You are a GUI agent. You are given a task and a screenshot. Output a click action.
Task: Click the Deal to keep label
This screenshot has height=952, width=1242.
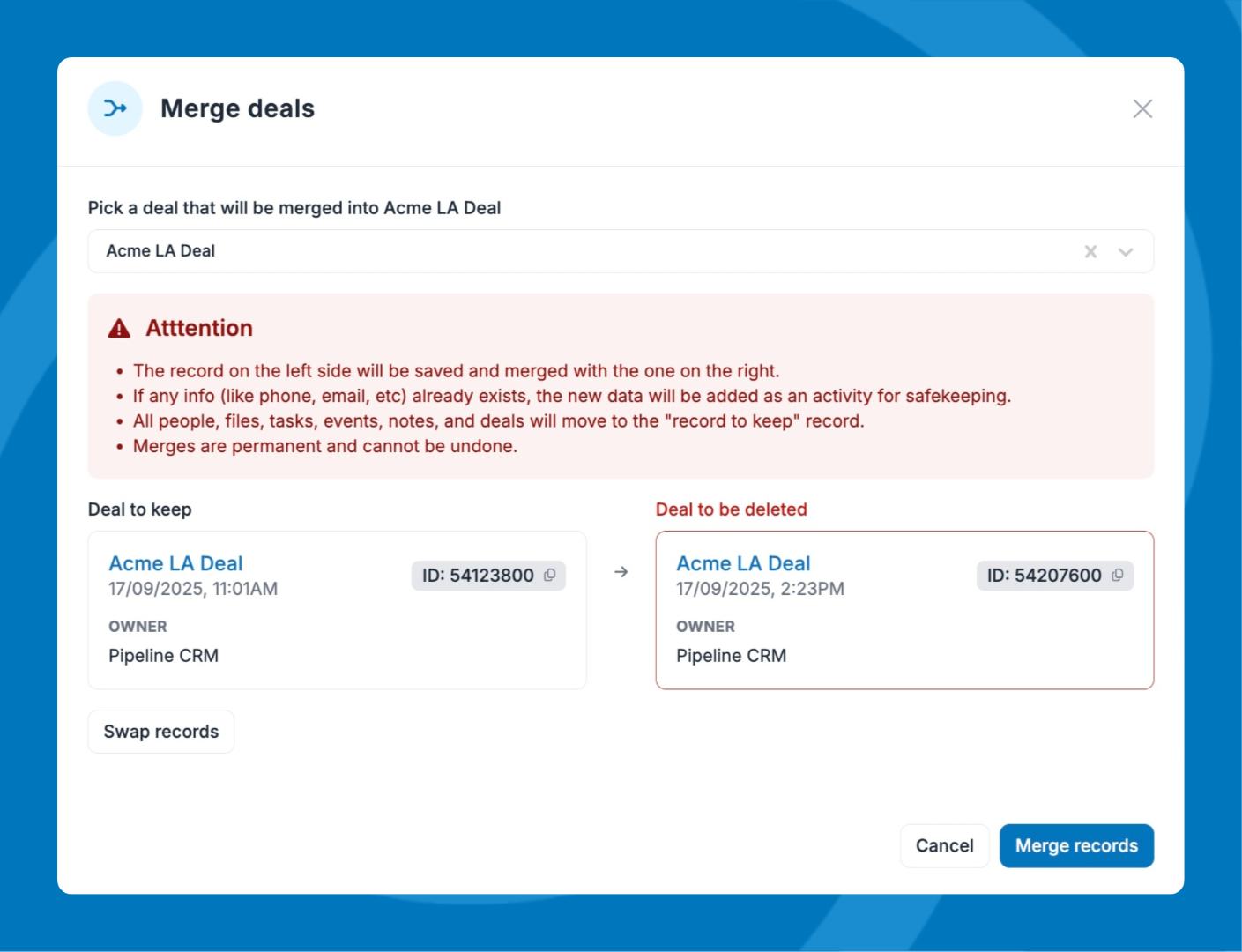pos(140,509)
